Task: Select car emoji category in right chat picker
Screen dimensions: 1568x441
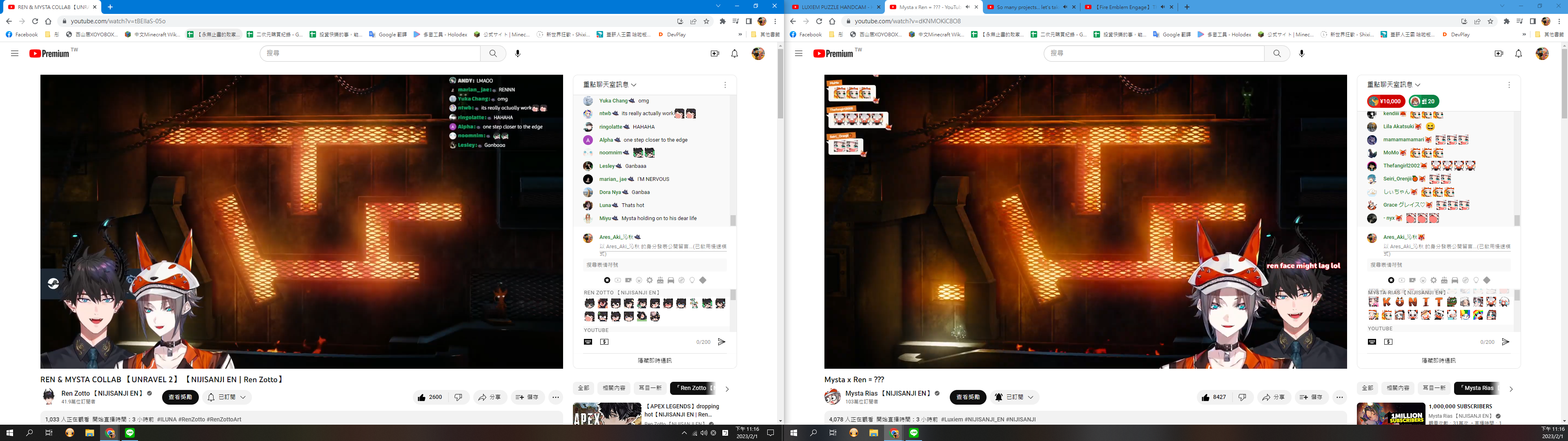Action: click(x=1455, y=280)
